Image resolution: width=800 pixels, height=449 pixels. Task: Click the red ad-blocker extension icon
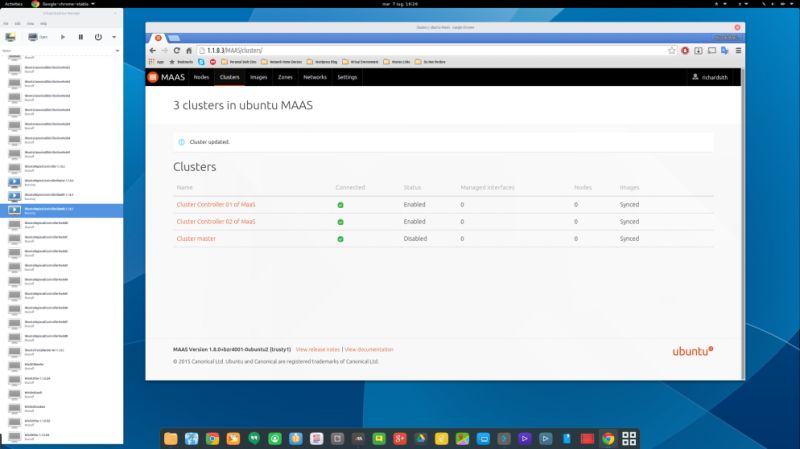point(685,51)
